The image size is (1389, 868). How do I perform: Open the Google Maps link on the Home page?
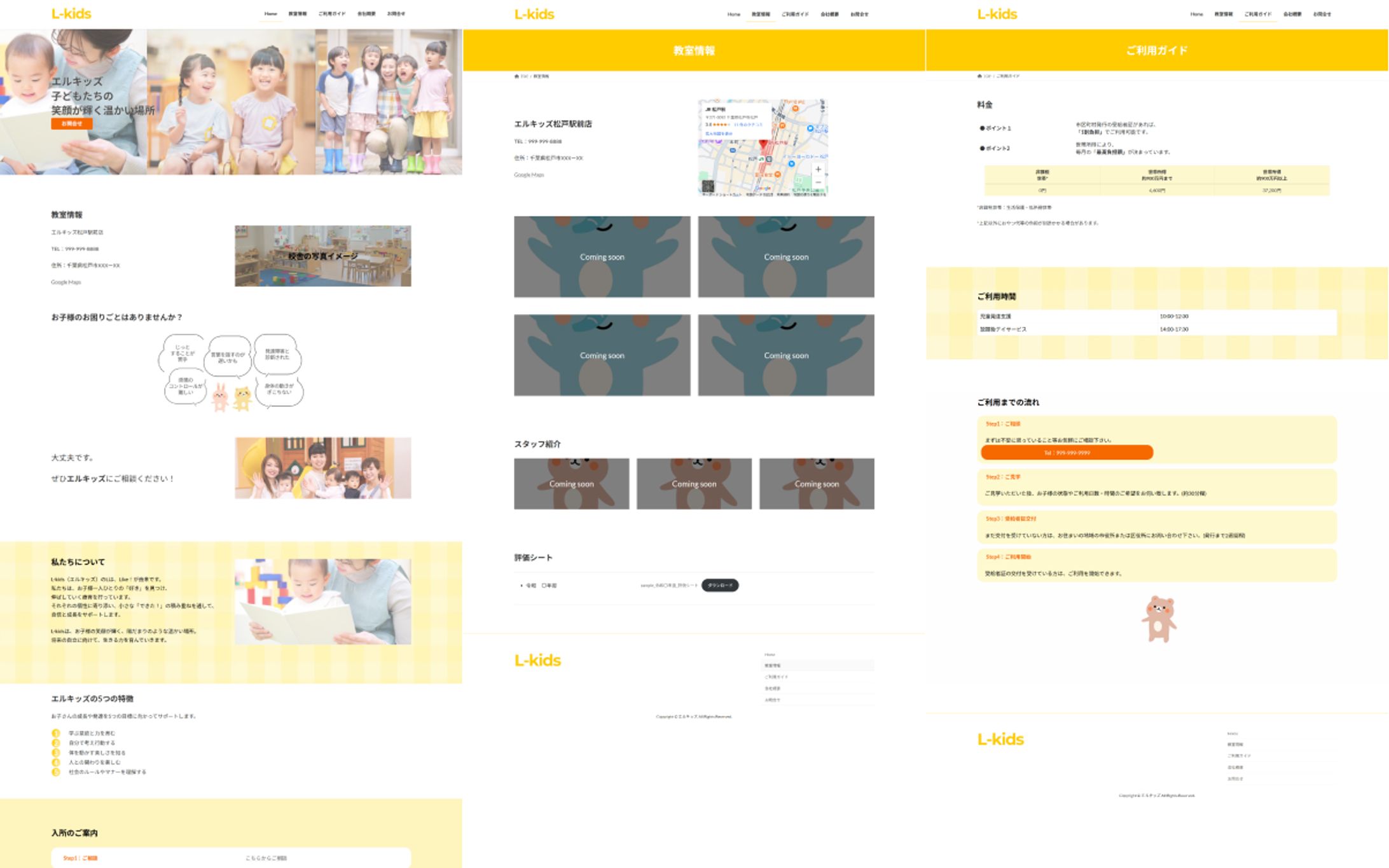[66, 282]
